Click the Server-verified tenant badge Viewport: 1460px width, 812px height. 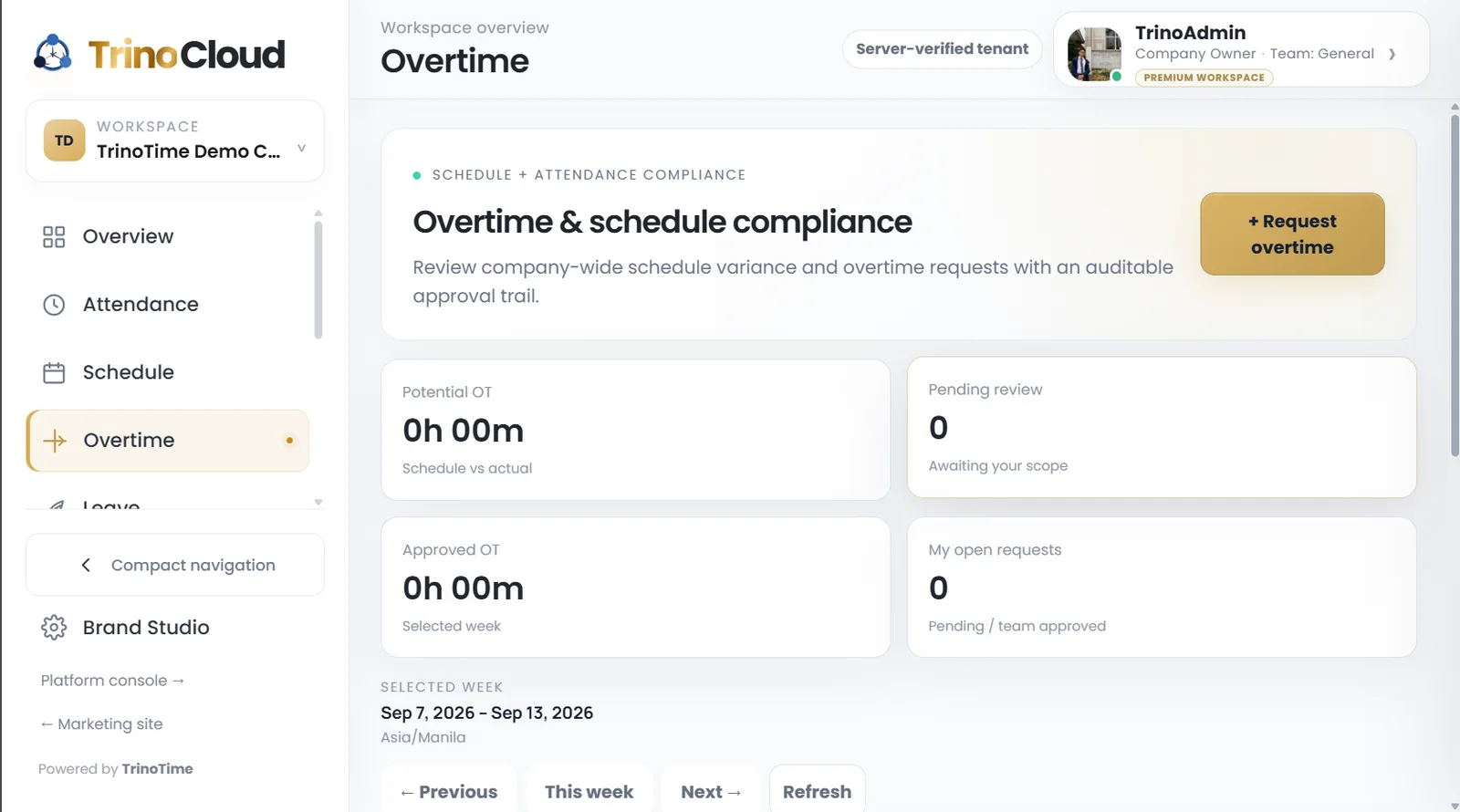(x=942, y=49)
